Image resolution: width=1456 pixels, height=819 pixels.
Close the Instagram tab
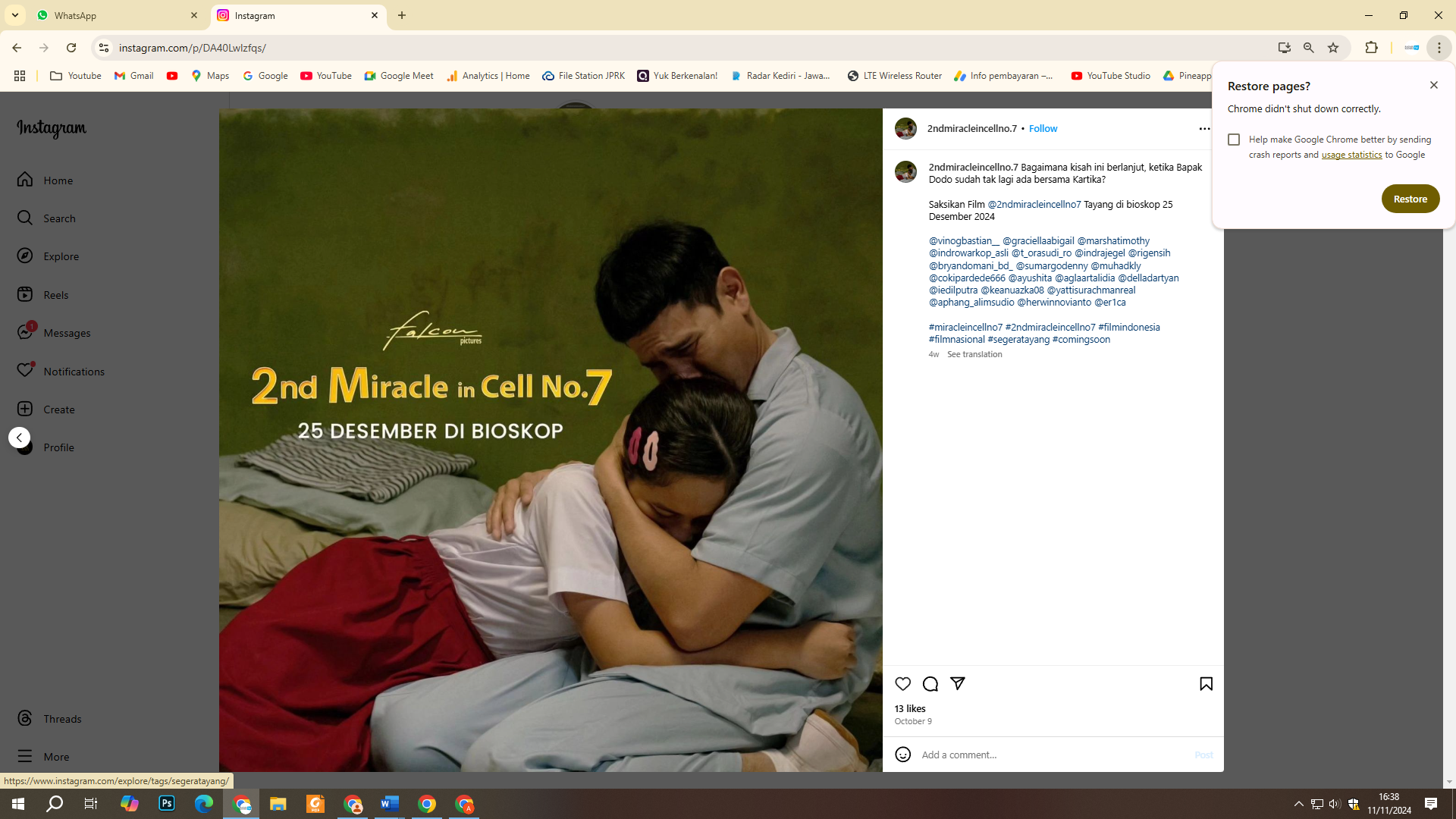point(375,15)
